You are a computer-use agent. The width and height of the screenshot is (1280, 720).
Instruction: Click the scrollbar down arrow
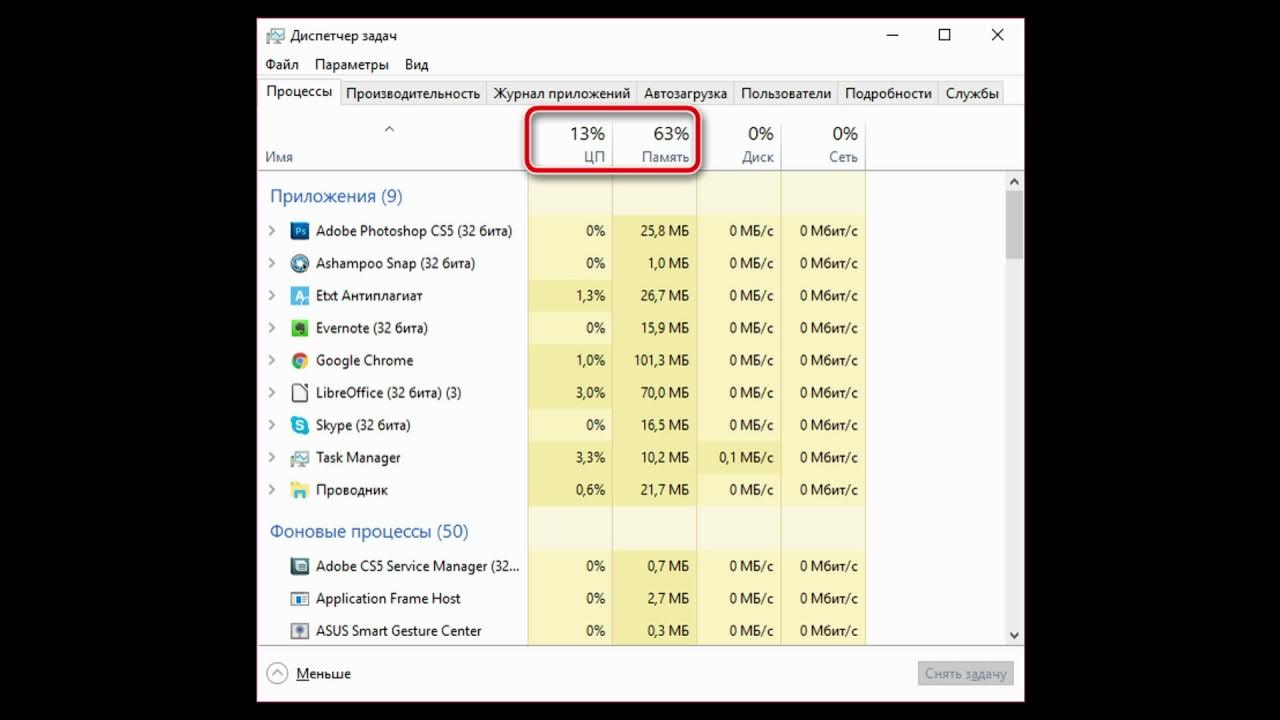(x=1014, y=635)
